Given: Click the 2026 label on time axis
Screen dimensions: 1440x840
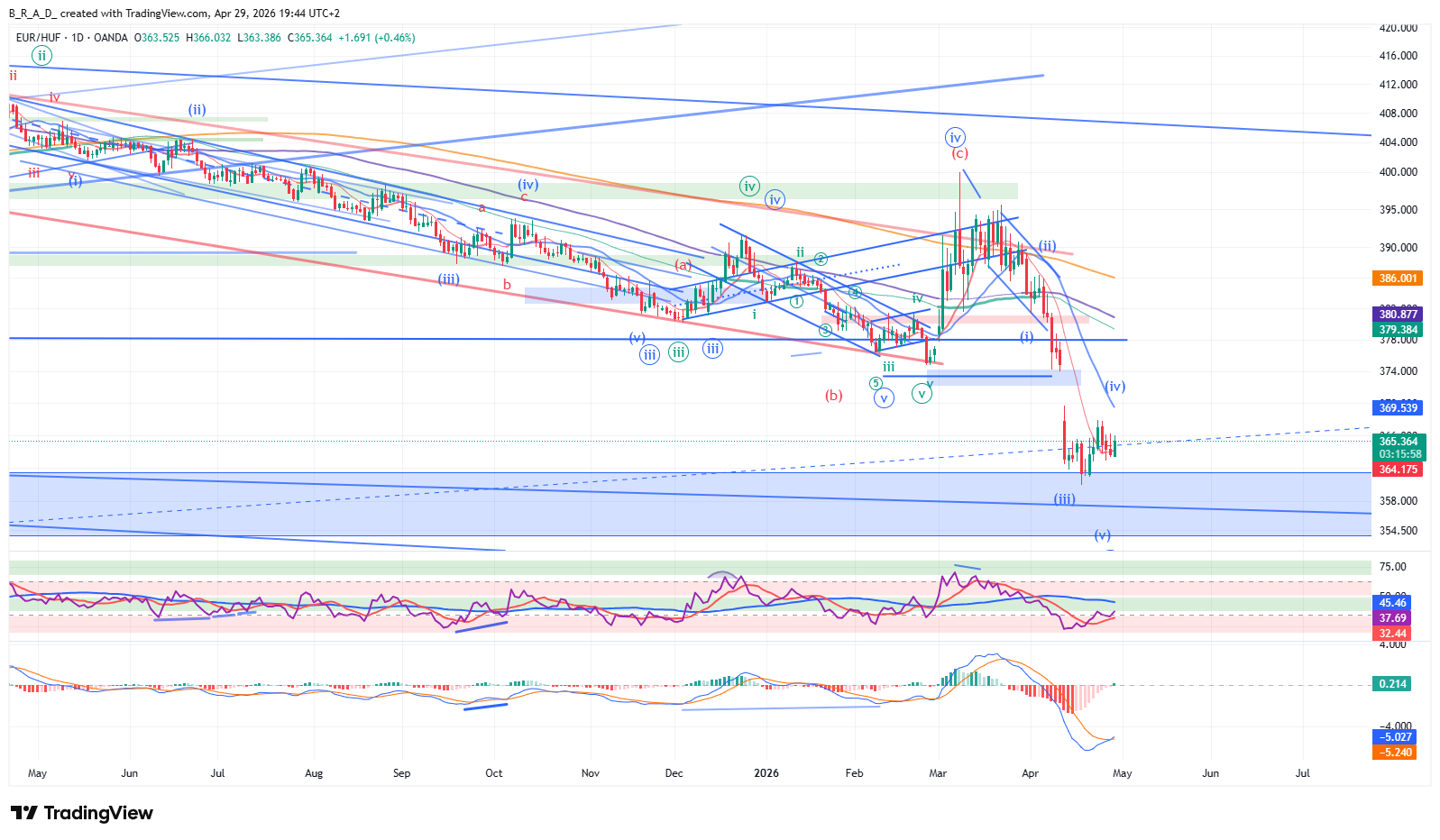Looking at the screenshot, I should tap(766, 773).
